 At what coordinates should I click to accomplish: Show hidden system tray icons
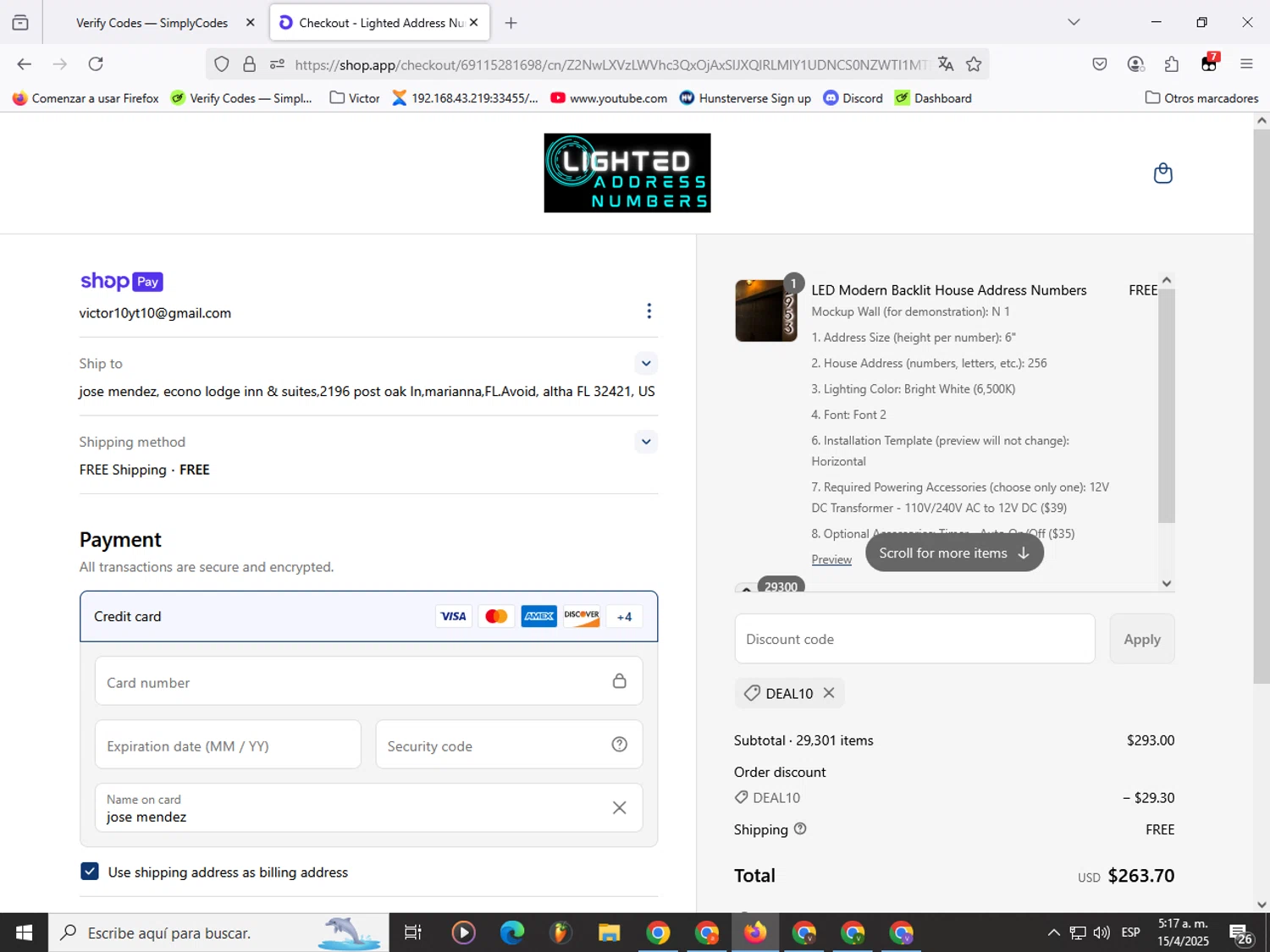pos(1053,933)
